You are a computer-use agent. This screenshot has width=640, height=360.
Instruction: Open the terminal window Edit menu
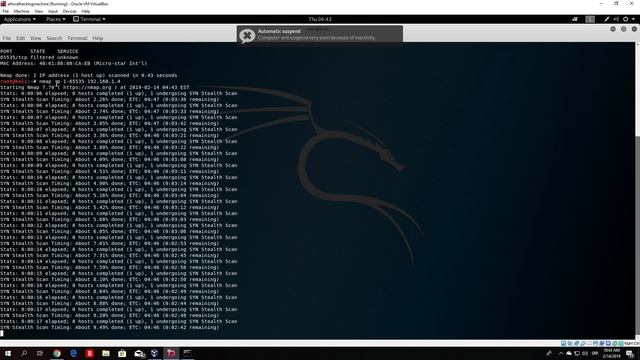pos(20,38)
